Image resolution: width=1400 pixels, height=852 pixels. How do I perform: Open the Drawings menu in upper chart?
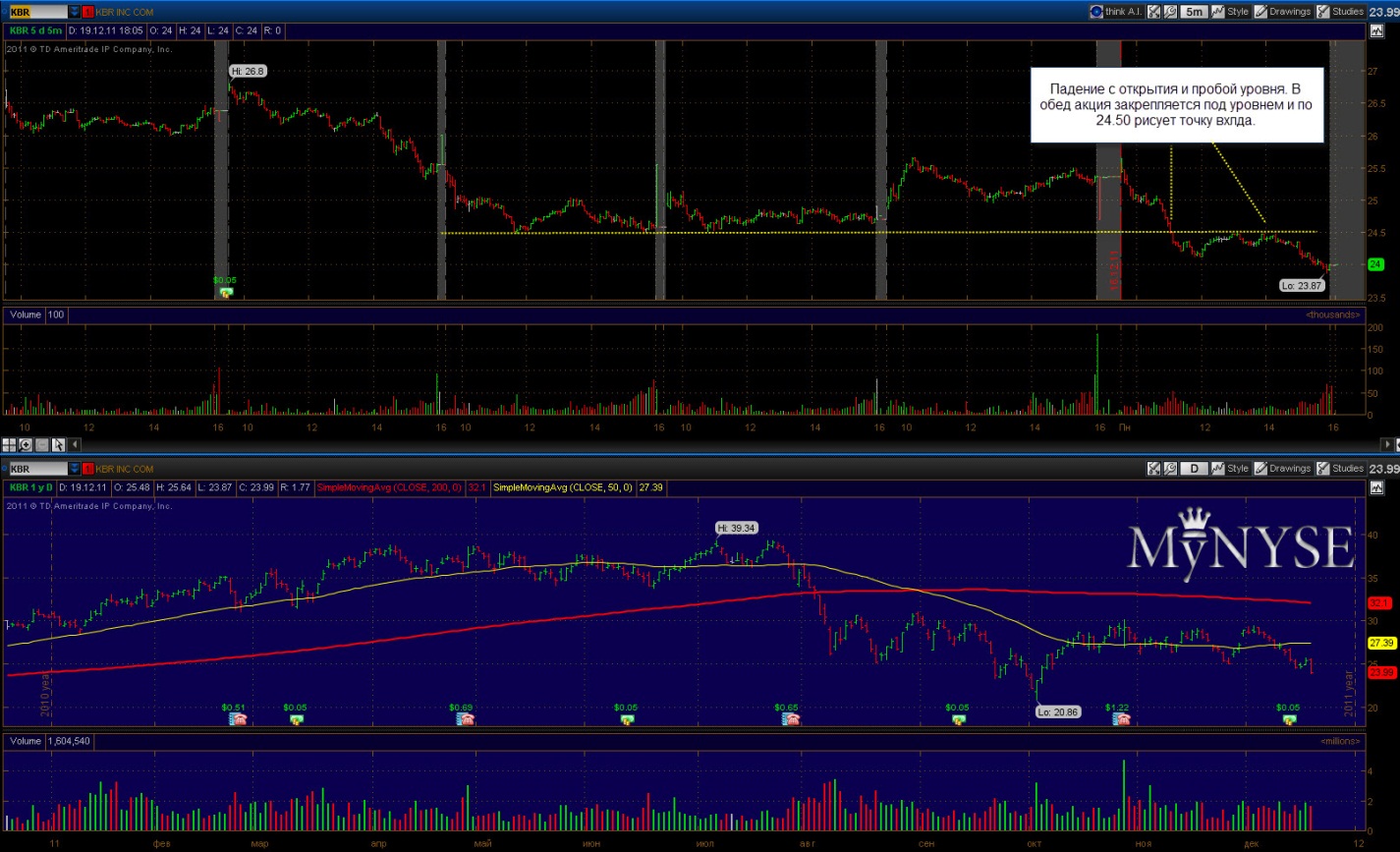pyautogui.click(x=1283, y=12)
